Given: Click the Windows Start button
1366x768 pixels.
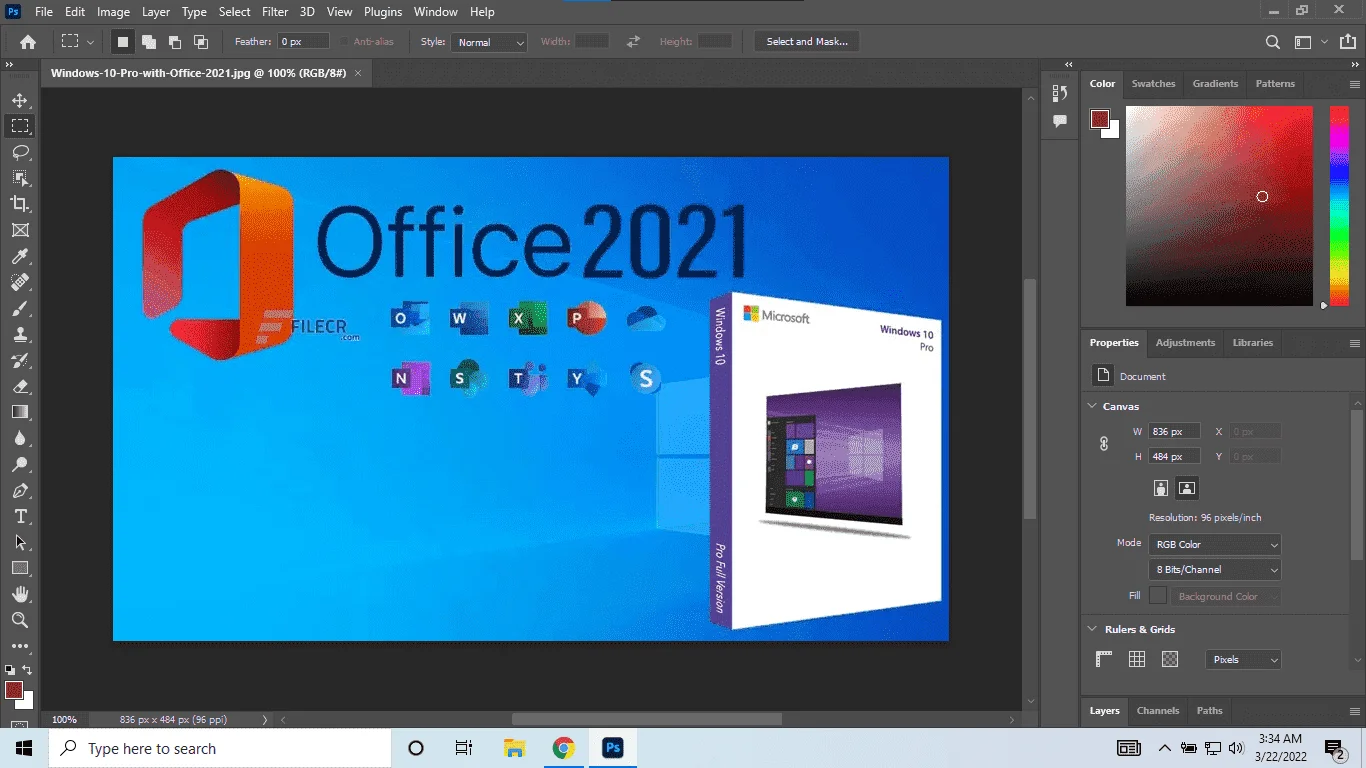Looking at the screenshot, I should [x=24, y=748].
